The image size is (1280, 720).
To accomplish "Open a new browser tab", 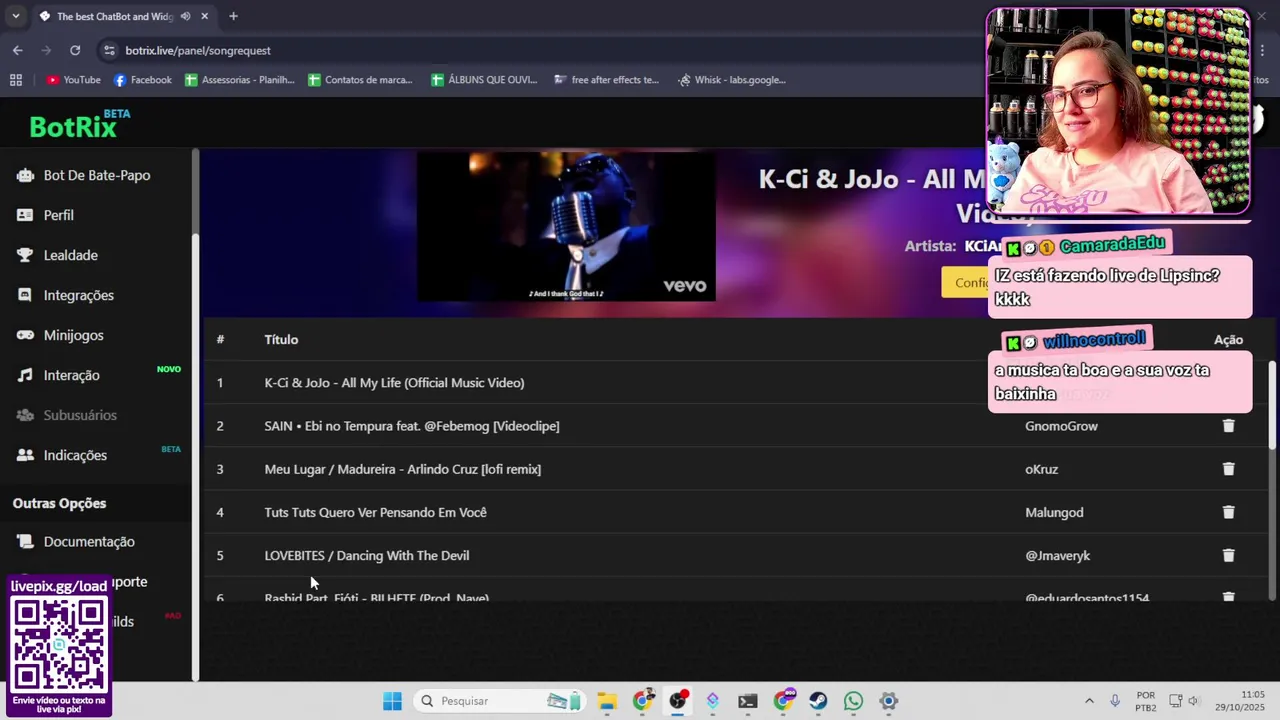I will (x=233, y=16).
